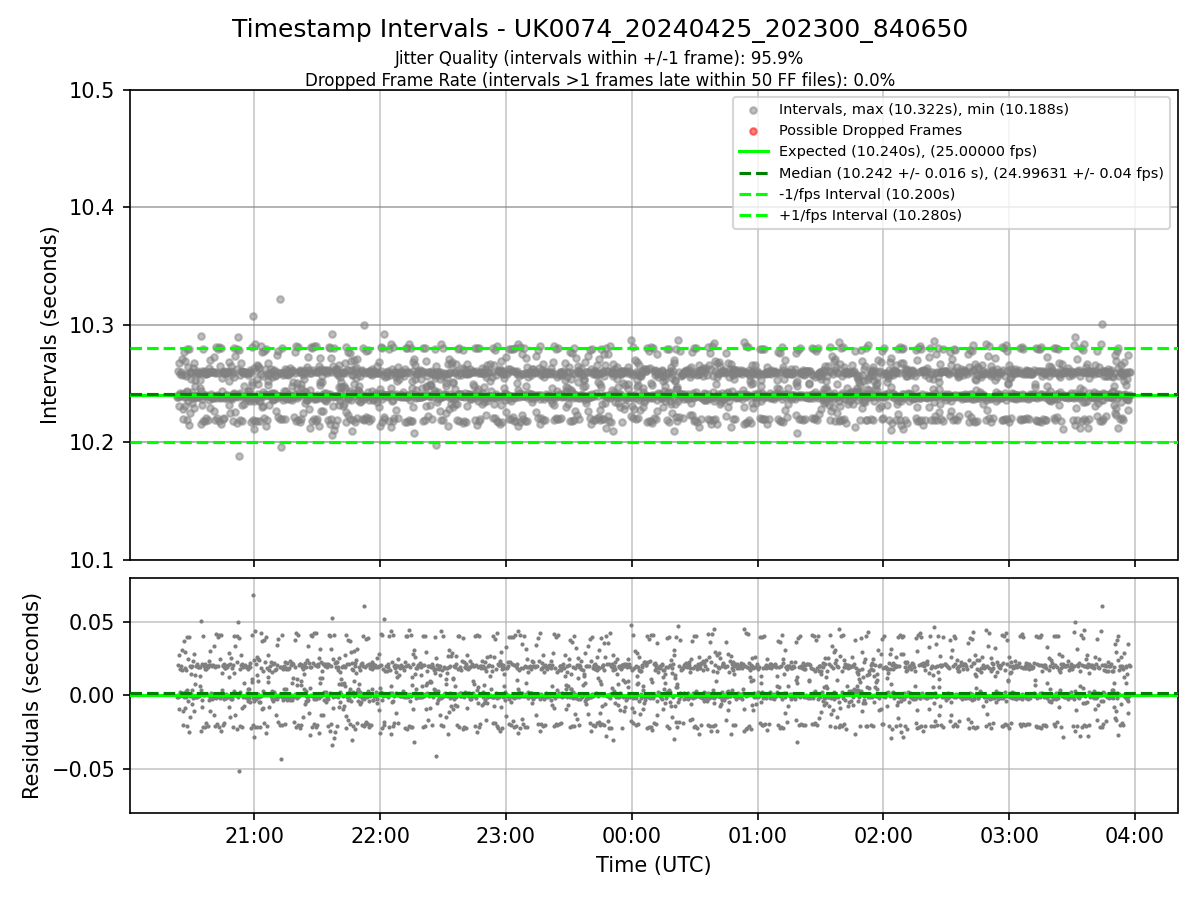
Task: Click the plot title "Timestamp Intervals - UK0074_20240425_202300_840650"
Action: [x=600, y=29]
